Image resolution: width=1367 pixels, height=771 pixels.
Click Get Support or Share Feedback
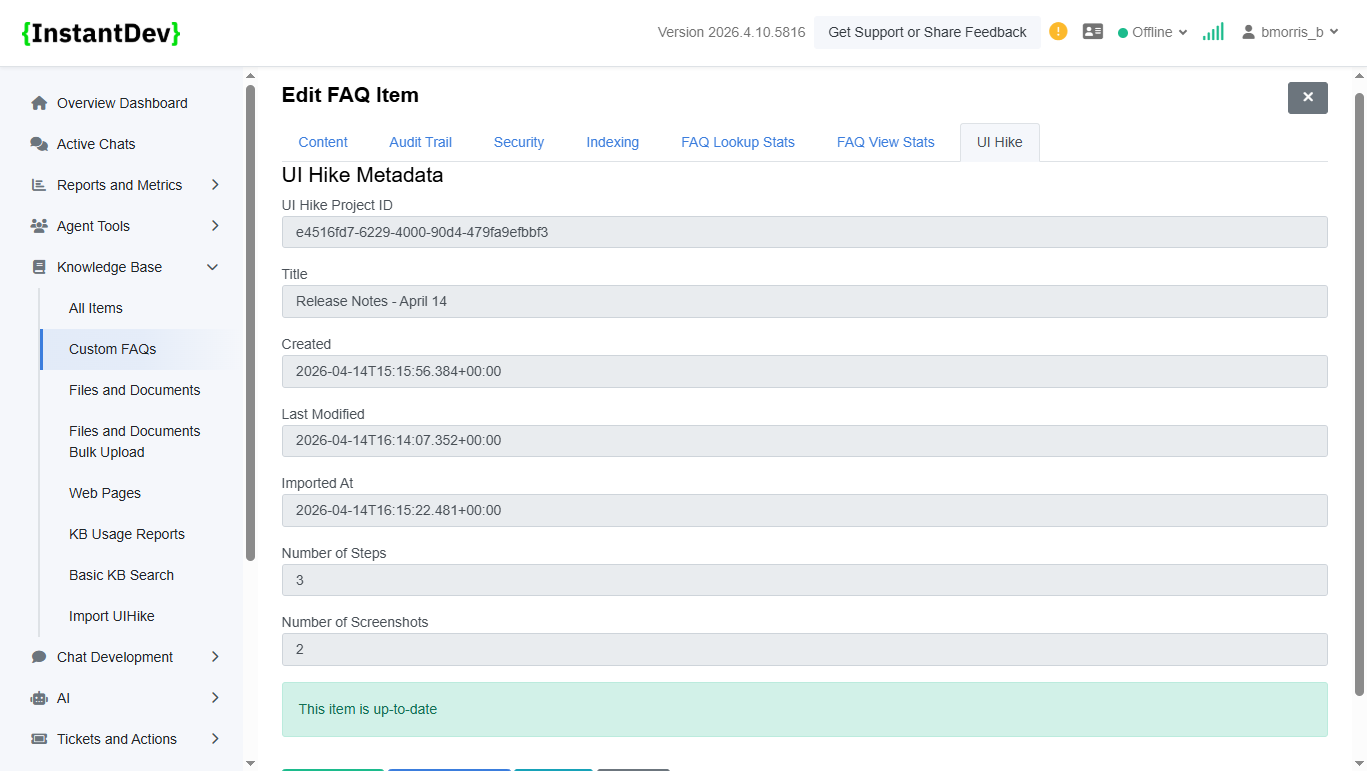click(926, 31)
